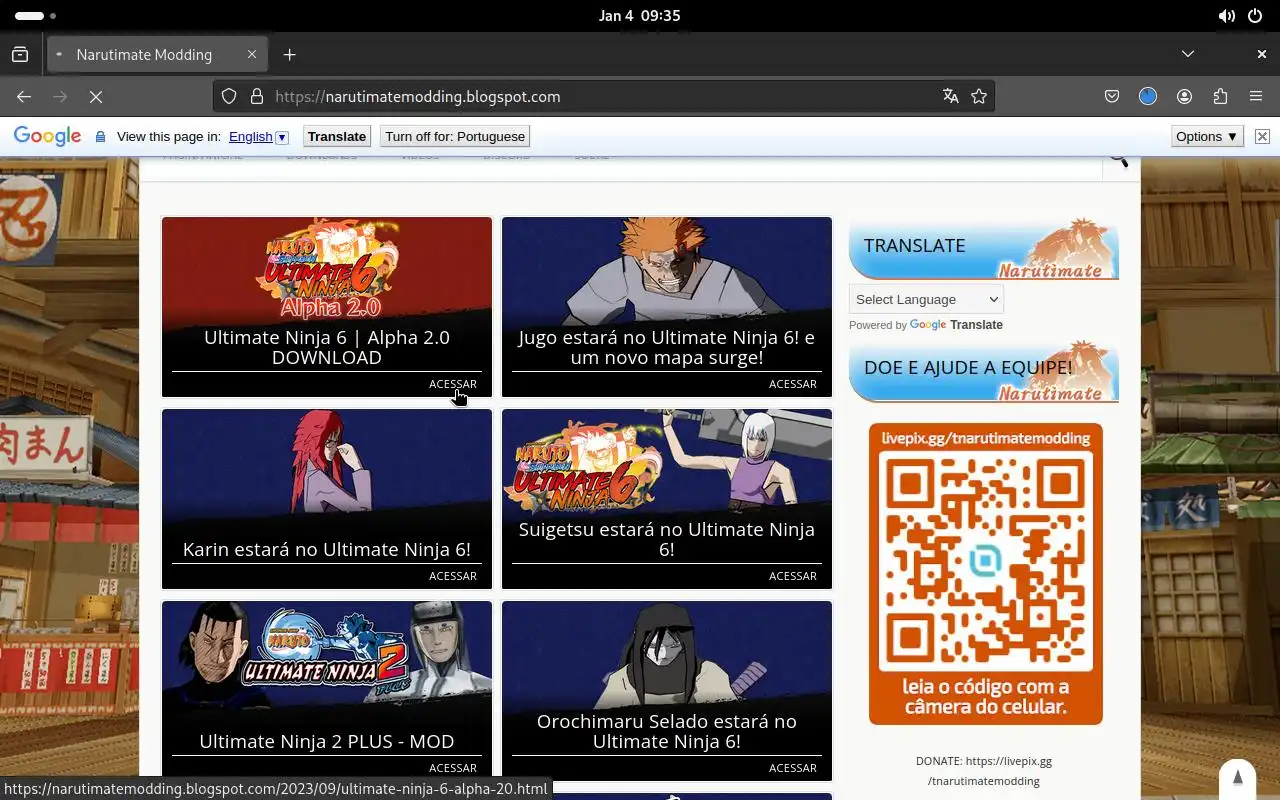
Task: Close the Google translate bar
Action: [1262, 136]
